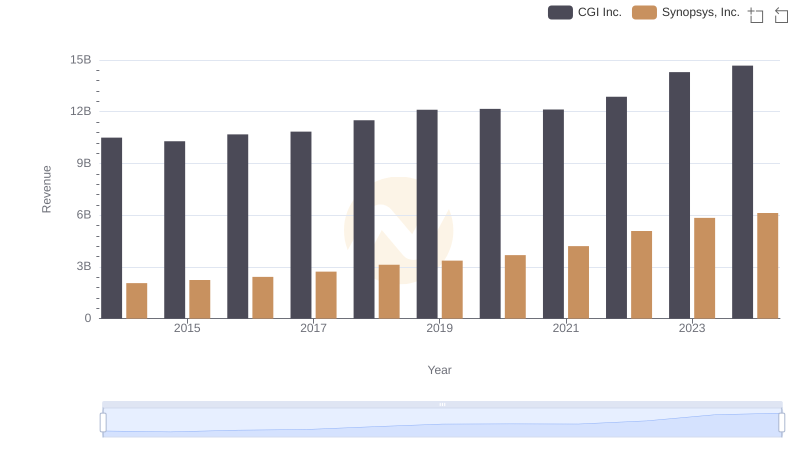Screen dimensions: 800x461
Task: Click the x-axis label 2021
Action: 566,328
